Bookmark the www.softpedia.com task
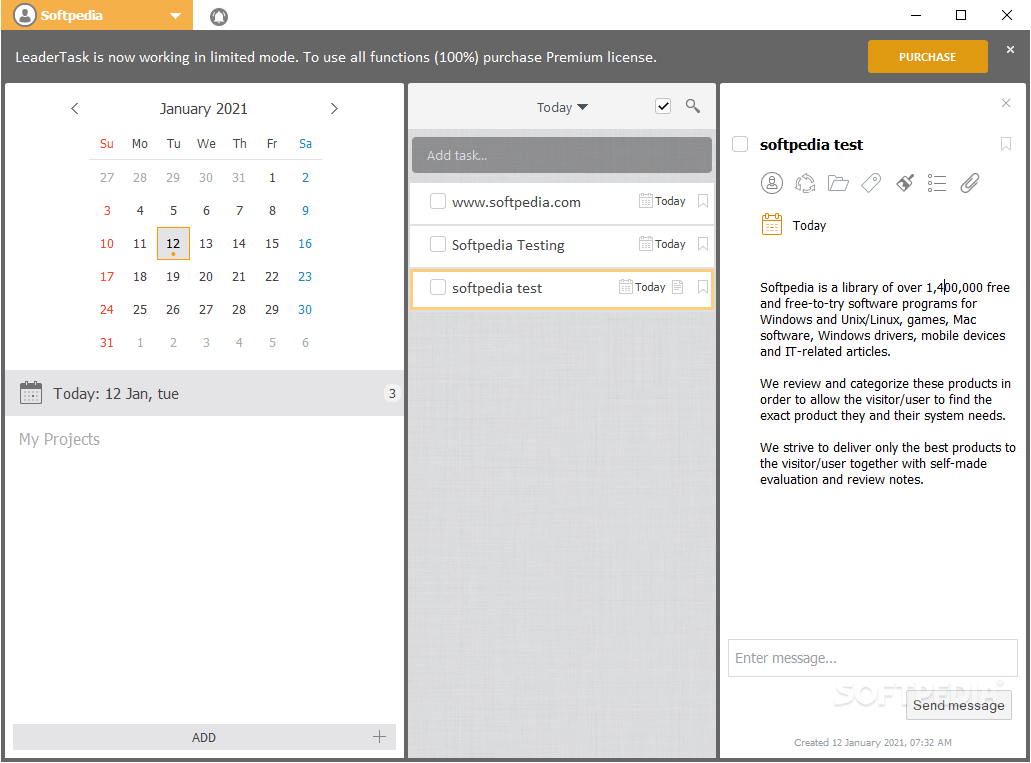 tap(702, 201)
